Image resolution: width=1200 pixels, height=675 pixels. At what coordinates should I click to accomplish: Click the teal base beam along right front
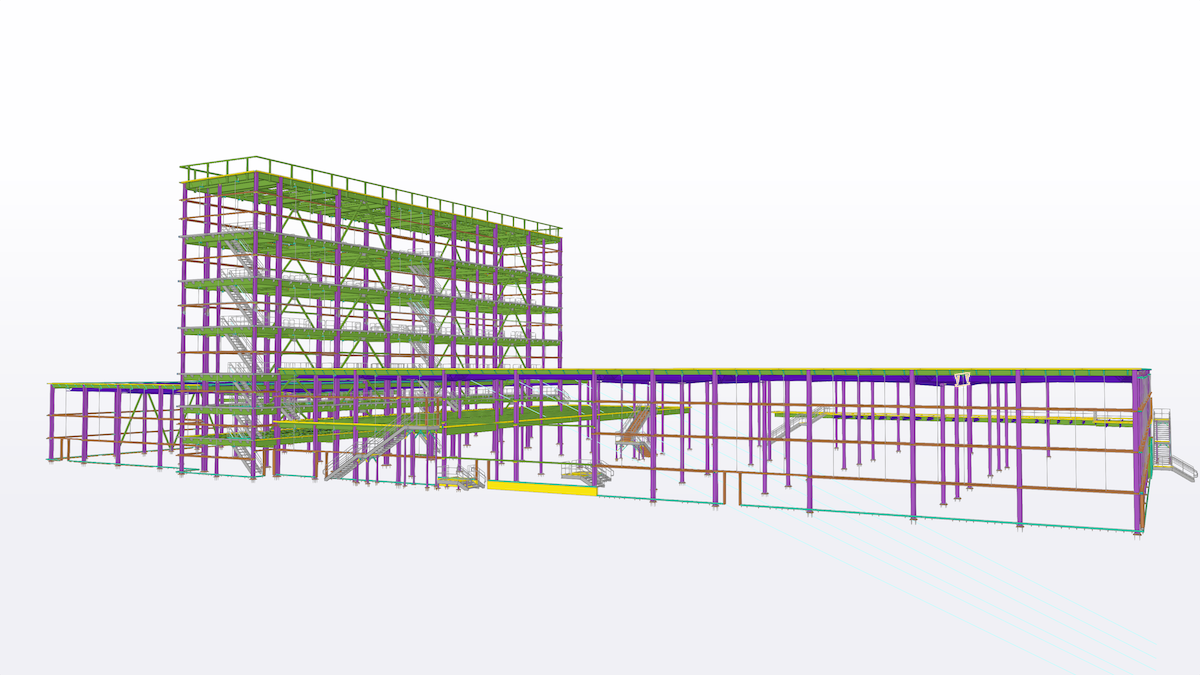pyautogui.click(x=1000, y=521)
